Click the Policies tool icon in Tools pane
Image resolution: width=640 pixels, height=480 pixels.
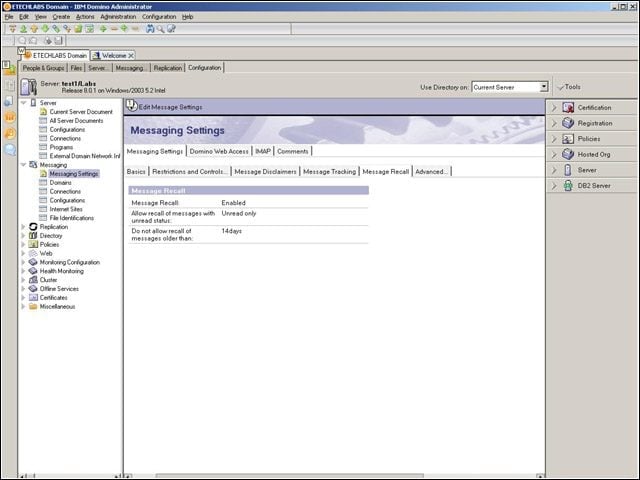[568, 139]
